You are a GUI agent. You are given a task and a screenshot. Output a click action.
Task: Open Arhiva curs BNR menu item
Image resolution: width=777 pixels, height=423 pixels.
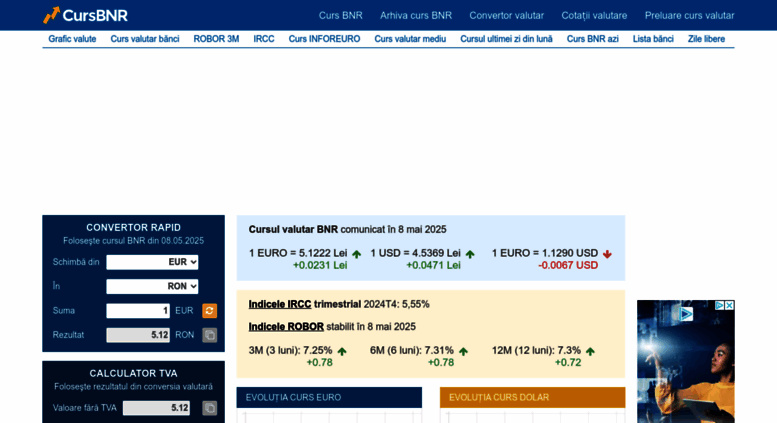point(416,15)
